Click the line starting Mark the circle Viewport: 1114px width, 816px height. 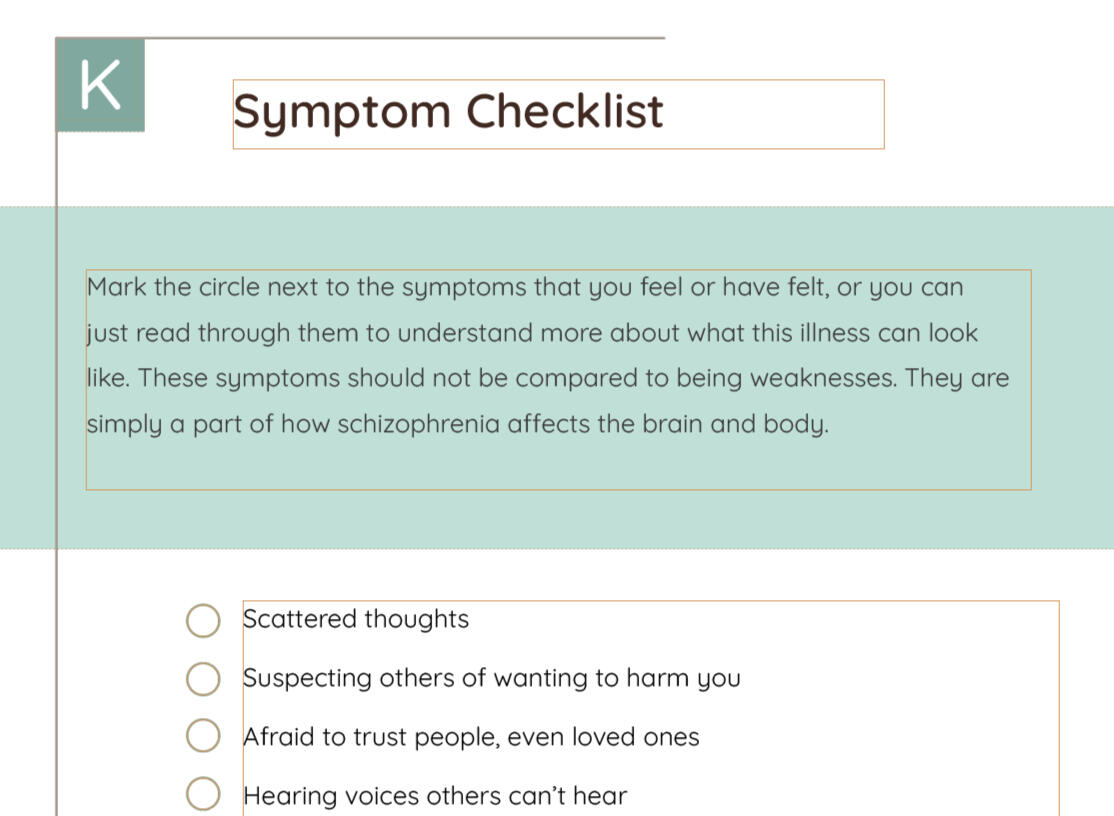(525, 288)
